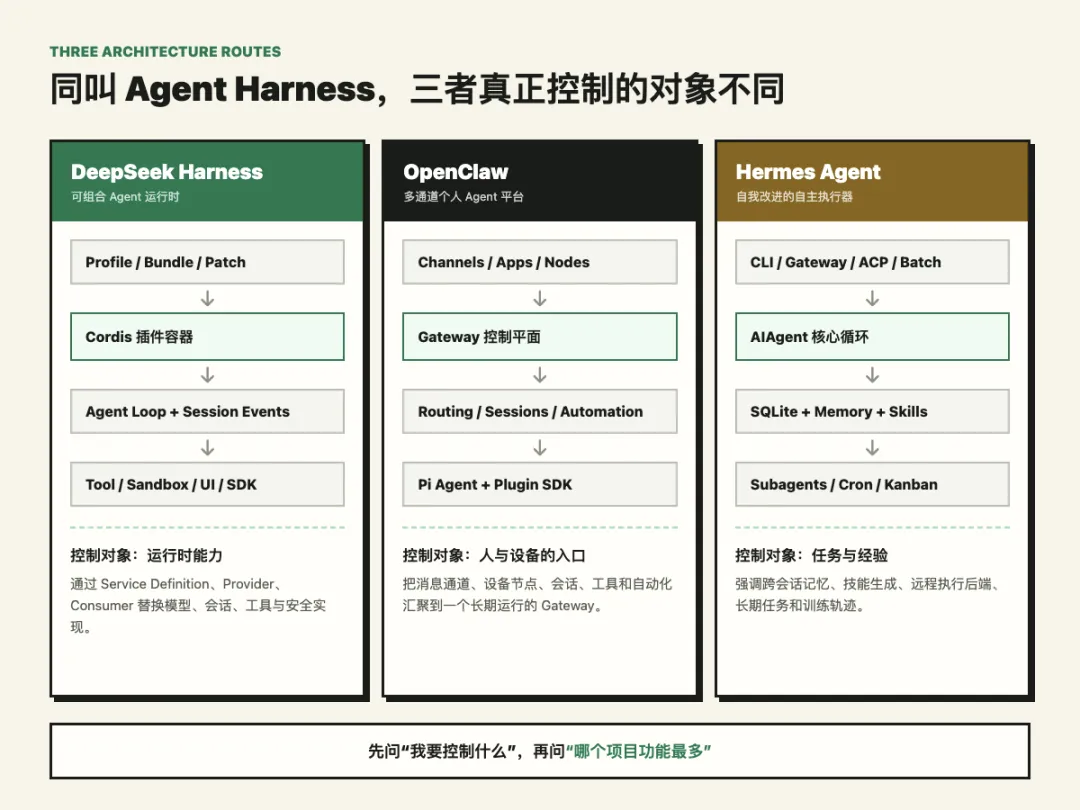This screenshot has height=810, width=1080.
Task: Click the Pi Agent + Plugin SDK box
Action: click(x=540, y=484)
